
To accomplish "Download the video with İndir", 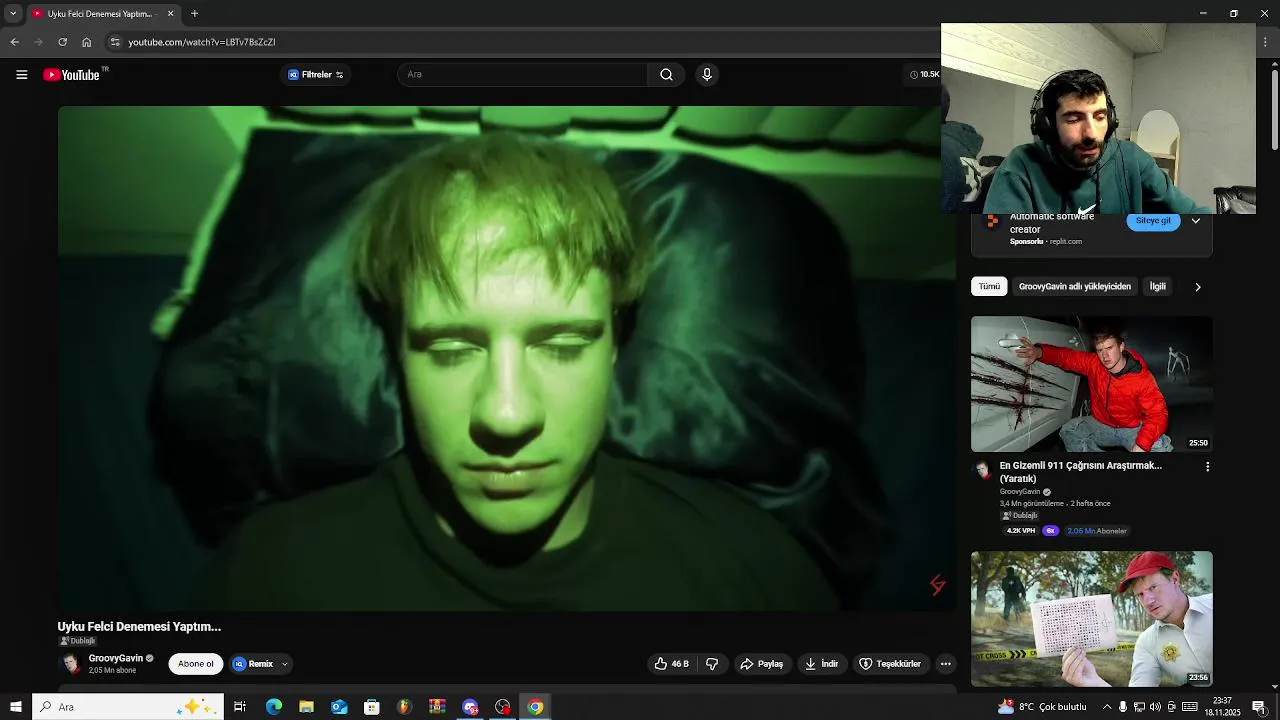I will [822, 664].
